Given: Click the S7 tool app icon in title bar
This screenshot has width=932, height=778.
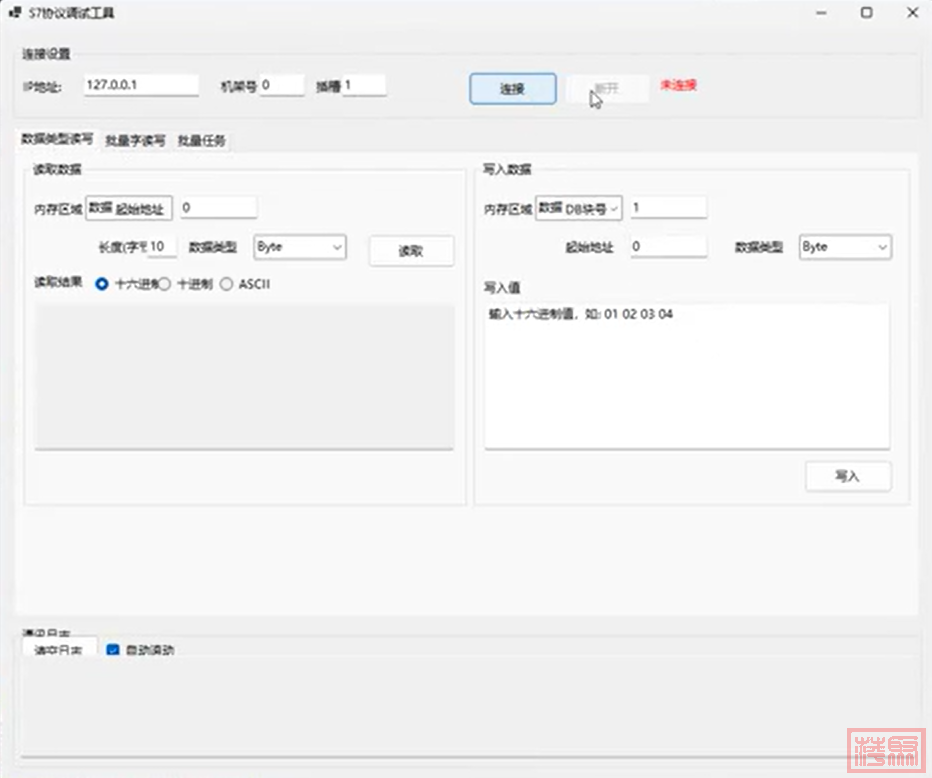Looking at the screenshot, I should pyautogui.click(x=15, y=13).
